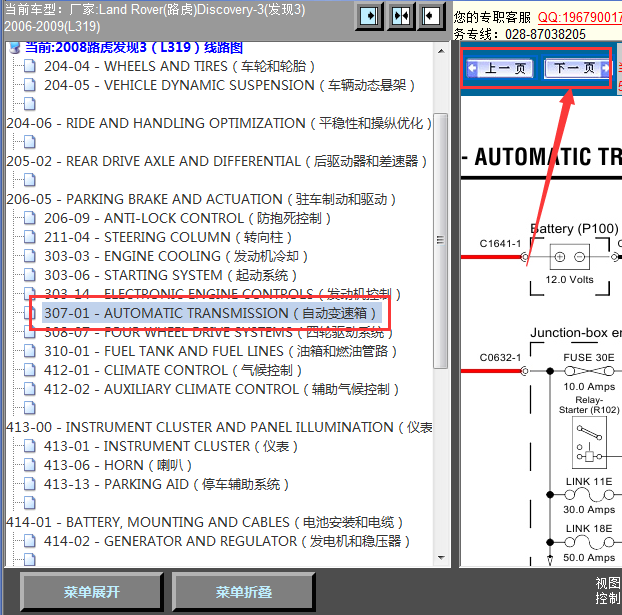Screen dimensions: 622x615
Task: Click LINK 18E label in diagram
Action: (589, 529)
